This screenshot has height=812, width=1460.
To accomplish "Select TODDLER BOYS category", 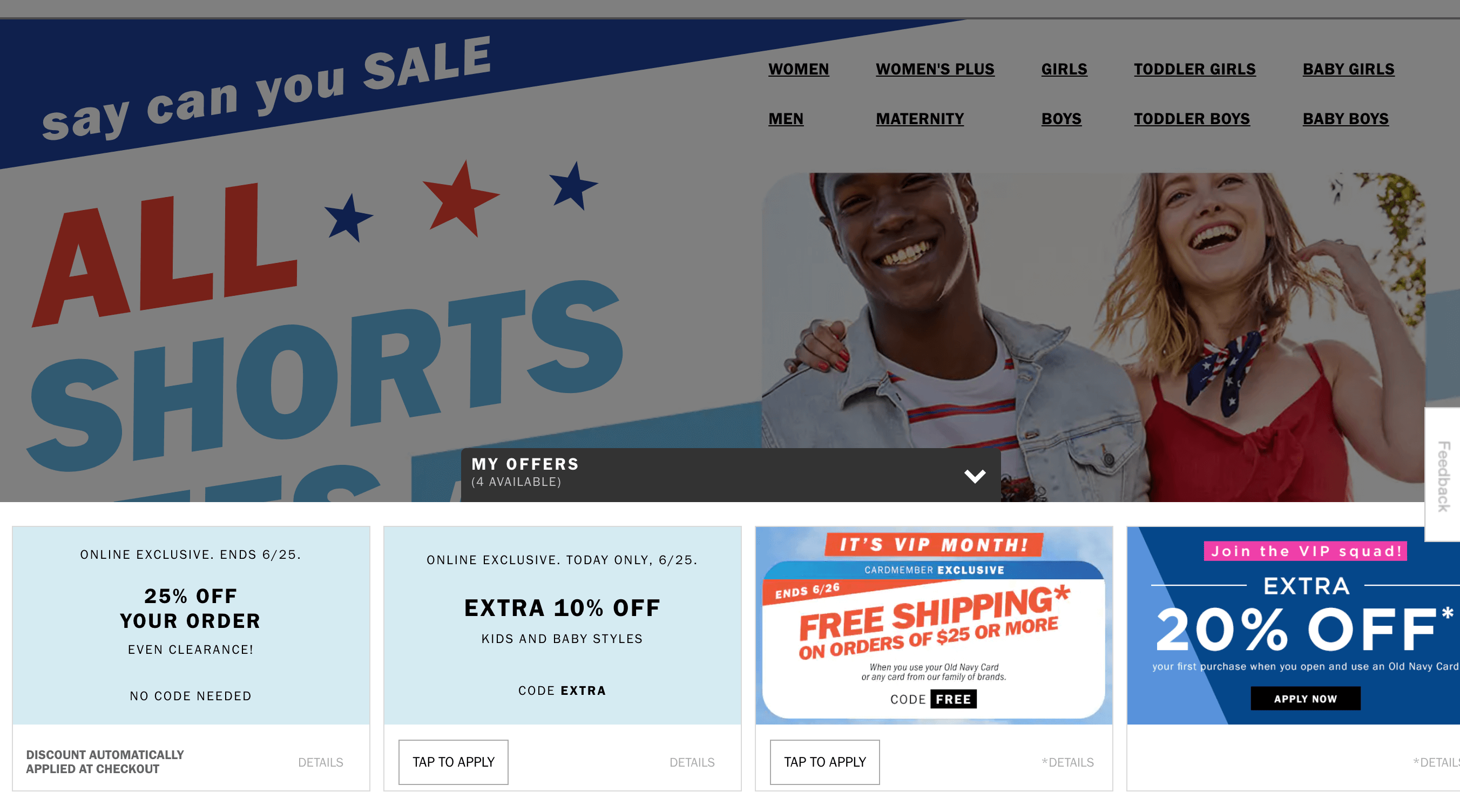I will click(x=1192, y=118).
